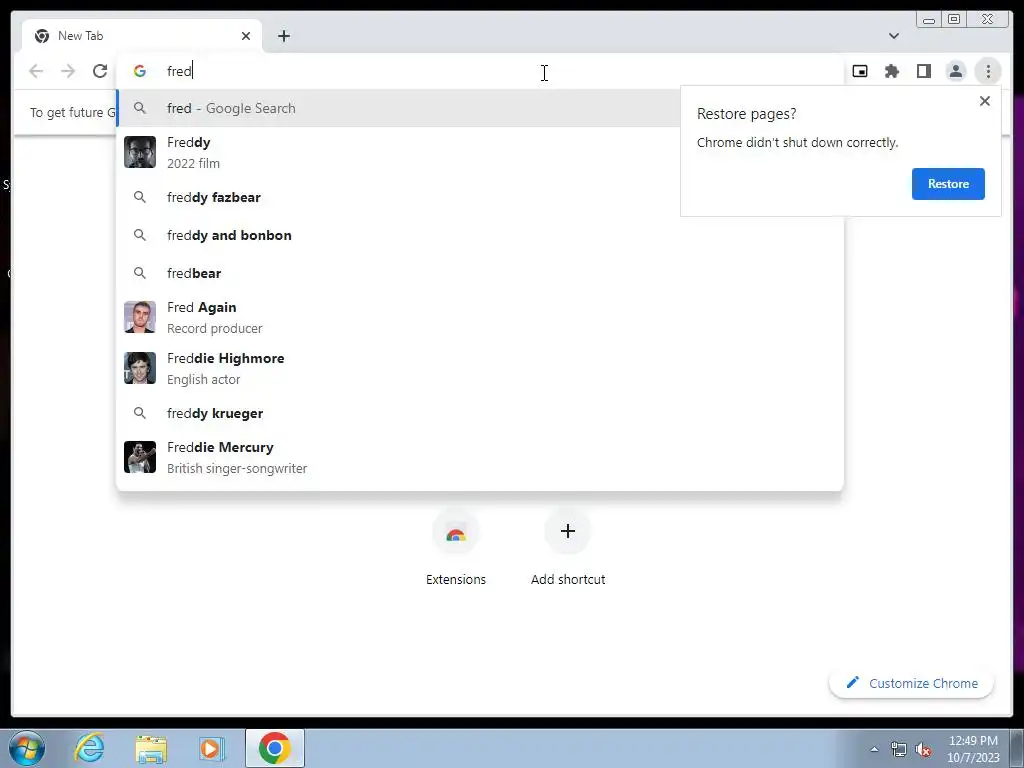
Task: Click the Restore button
Action: pyautogui.click(x=948, y=184)
